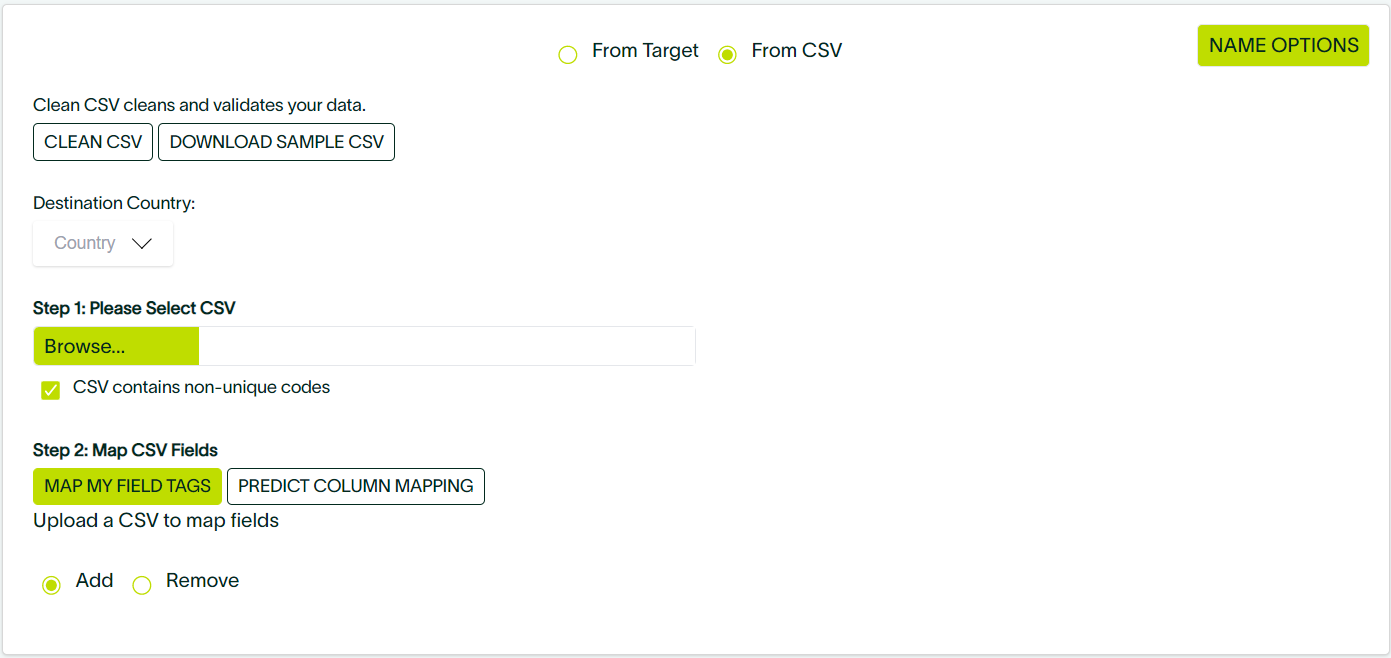Click the Step 1 CSV selection area
1391x658 pixels.
[x=115, y=345]
